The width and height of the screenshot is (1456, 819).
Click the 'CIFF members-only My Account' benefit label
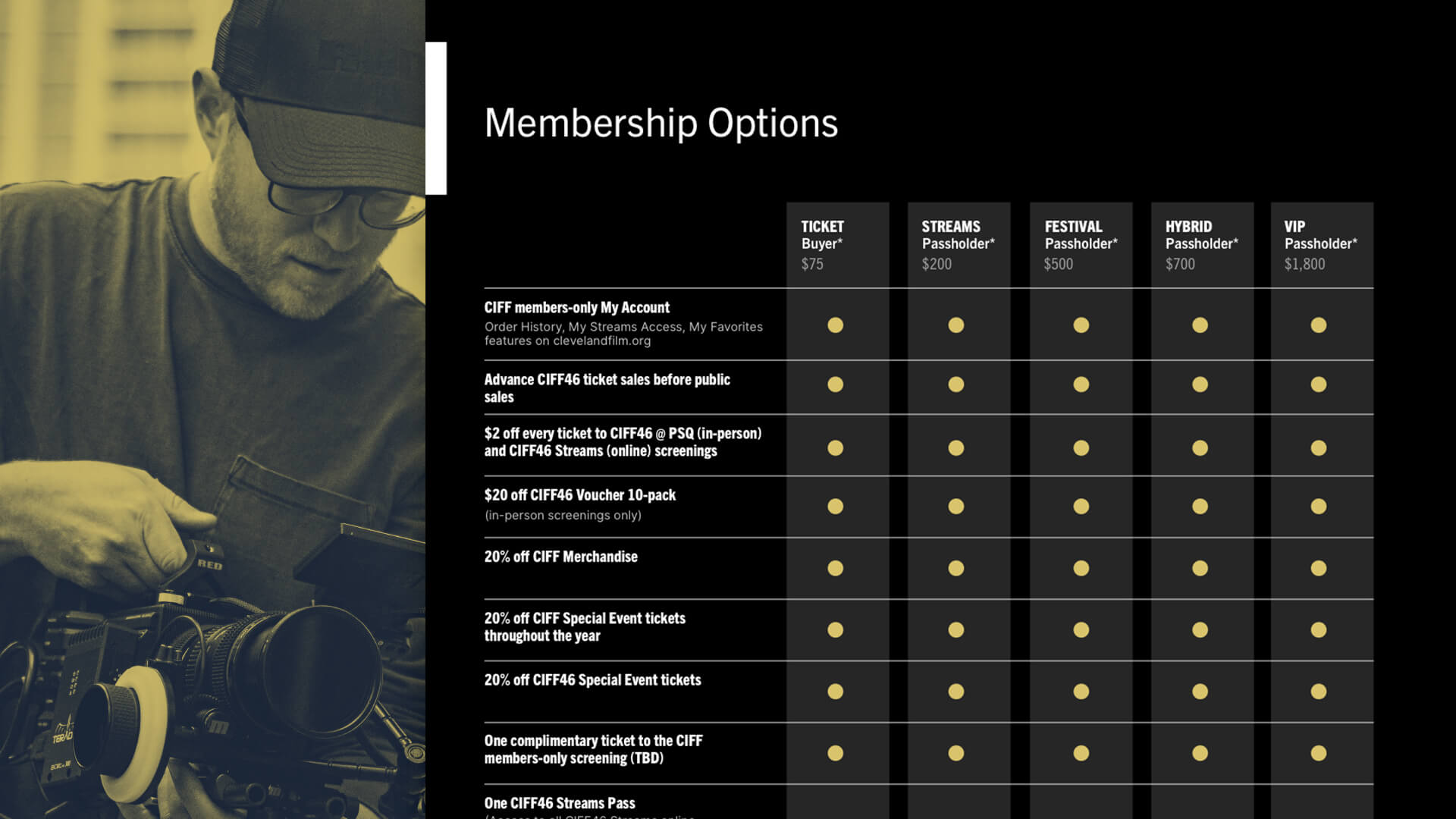[577, 307]
